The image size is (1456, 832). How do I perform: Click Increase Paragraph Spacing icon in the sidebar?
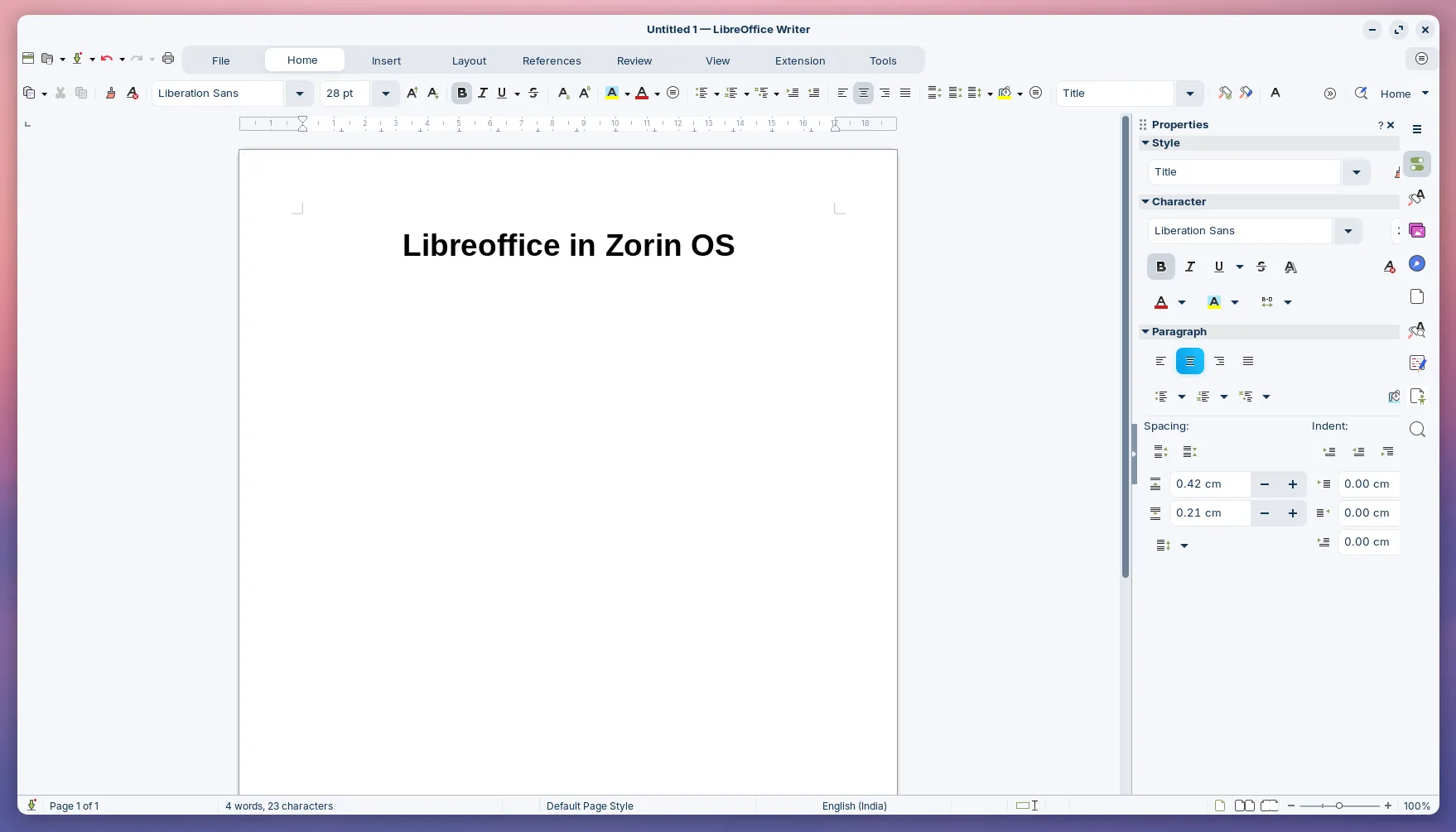pyautogui.click(x=1160, y=451)
